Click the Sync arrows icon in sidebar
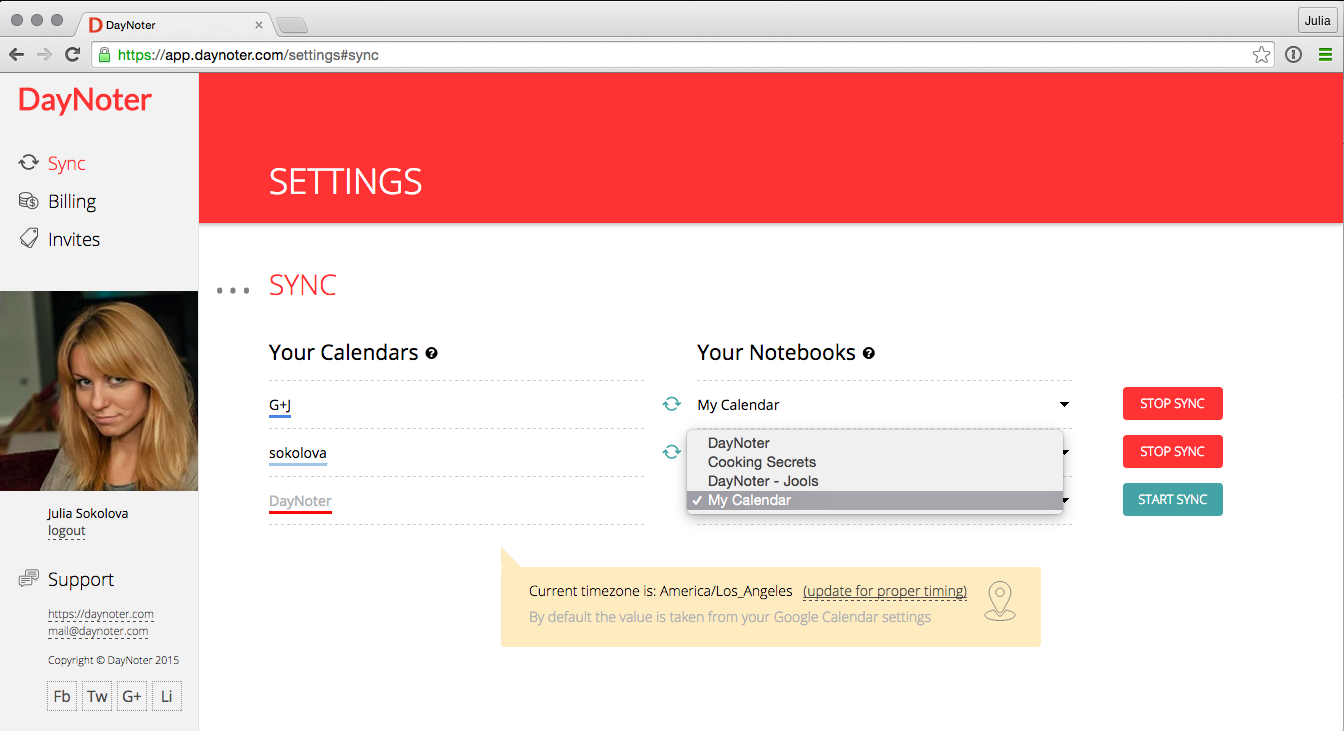The image size is (1344, 731). pos(29,163)
